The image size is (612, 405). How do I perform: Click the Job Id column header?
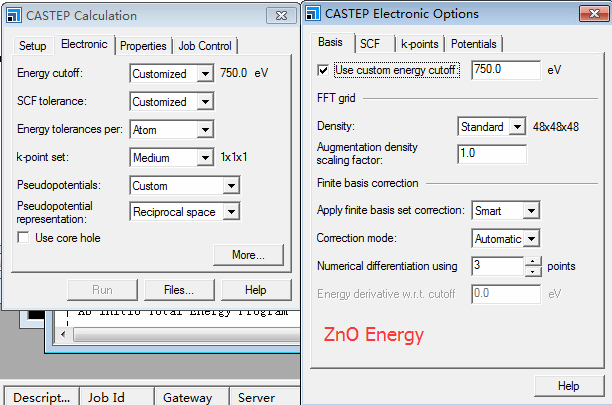click(x=117, y=396)
